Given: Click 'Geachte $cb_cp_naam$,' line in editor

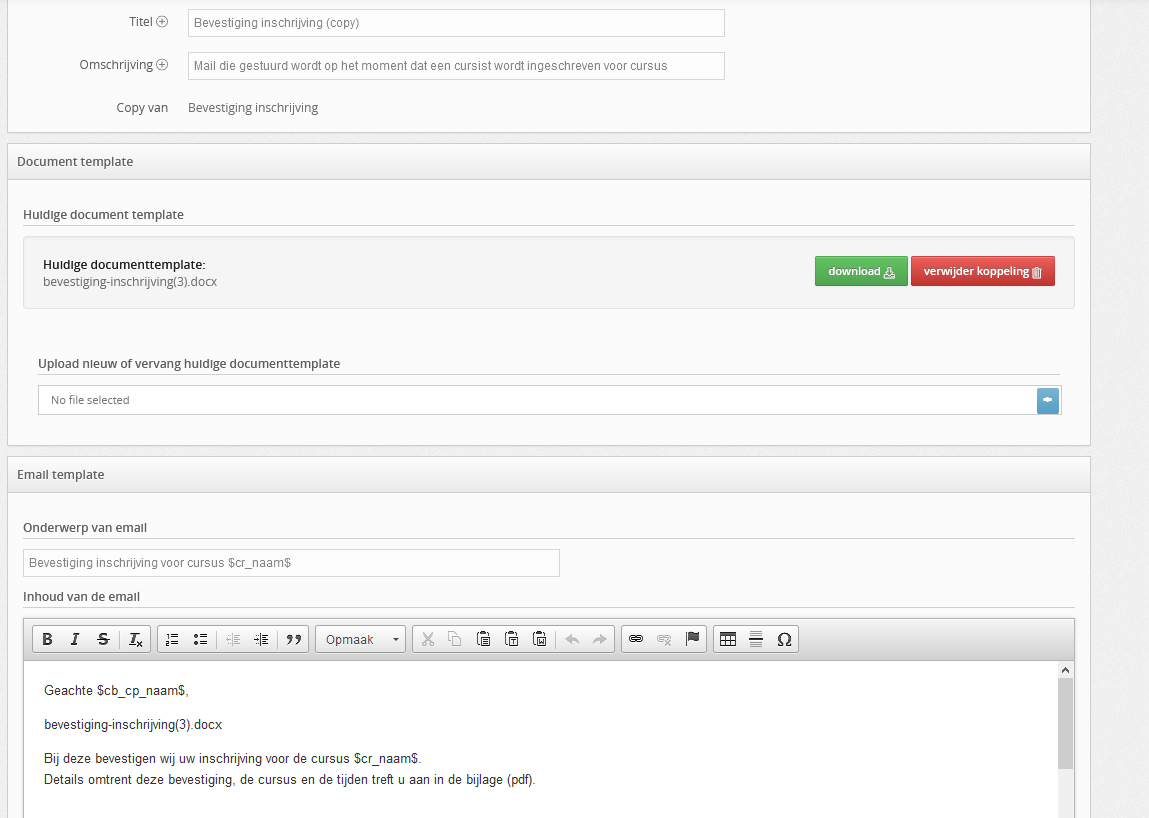Looking at the screenshot, I should (117, 690).
